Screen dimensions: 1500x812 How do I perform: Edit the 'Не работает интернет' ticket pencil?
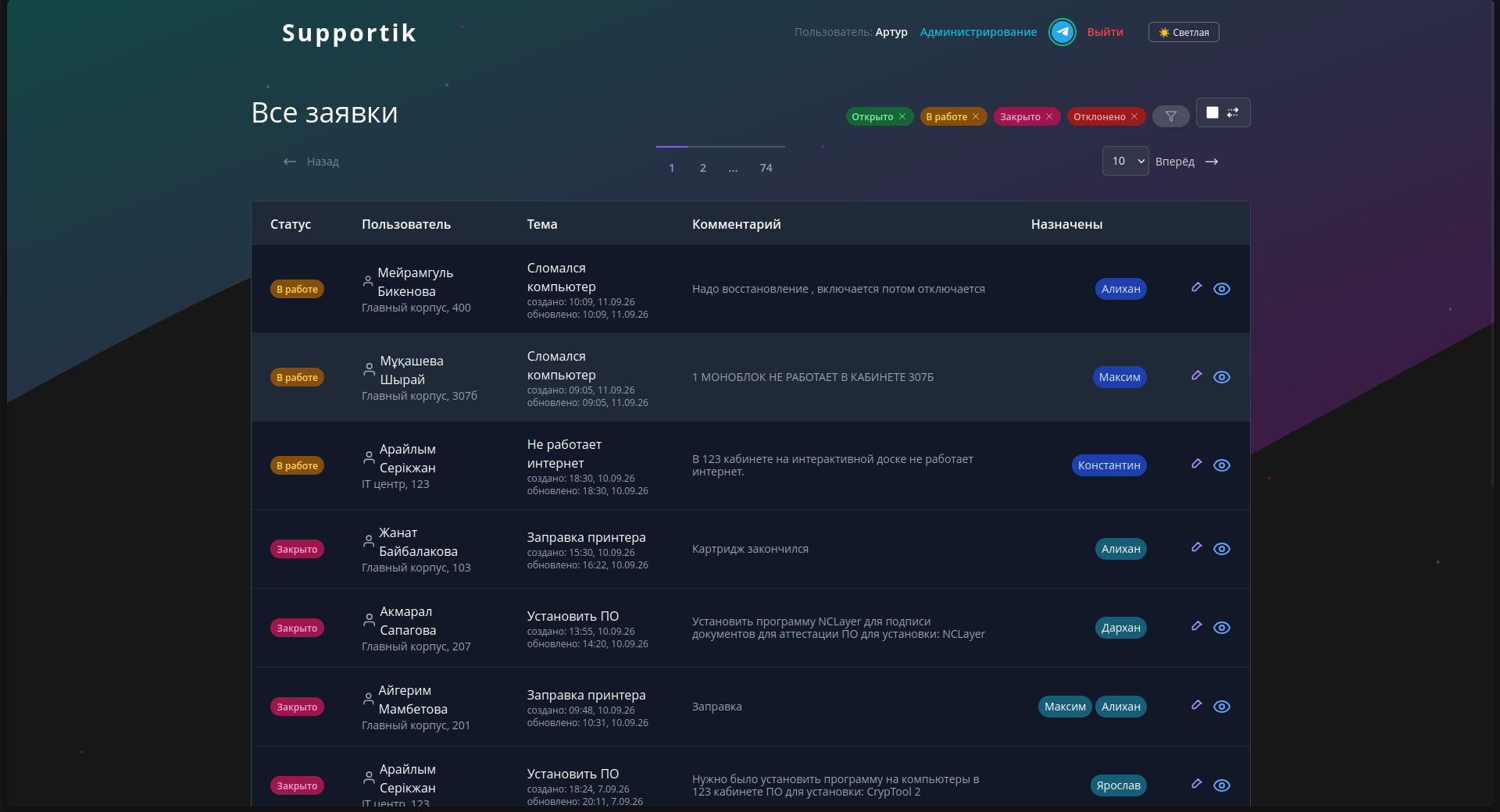(x=1196, y=464)
